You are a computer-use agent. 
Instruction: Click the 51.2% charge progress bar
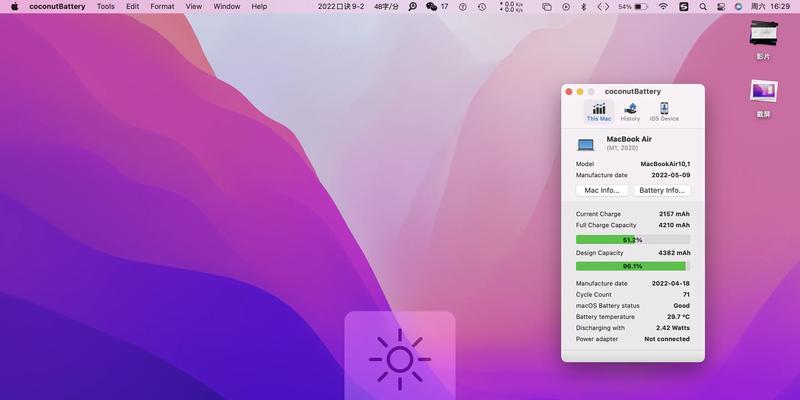[633, 240]
